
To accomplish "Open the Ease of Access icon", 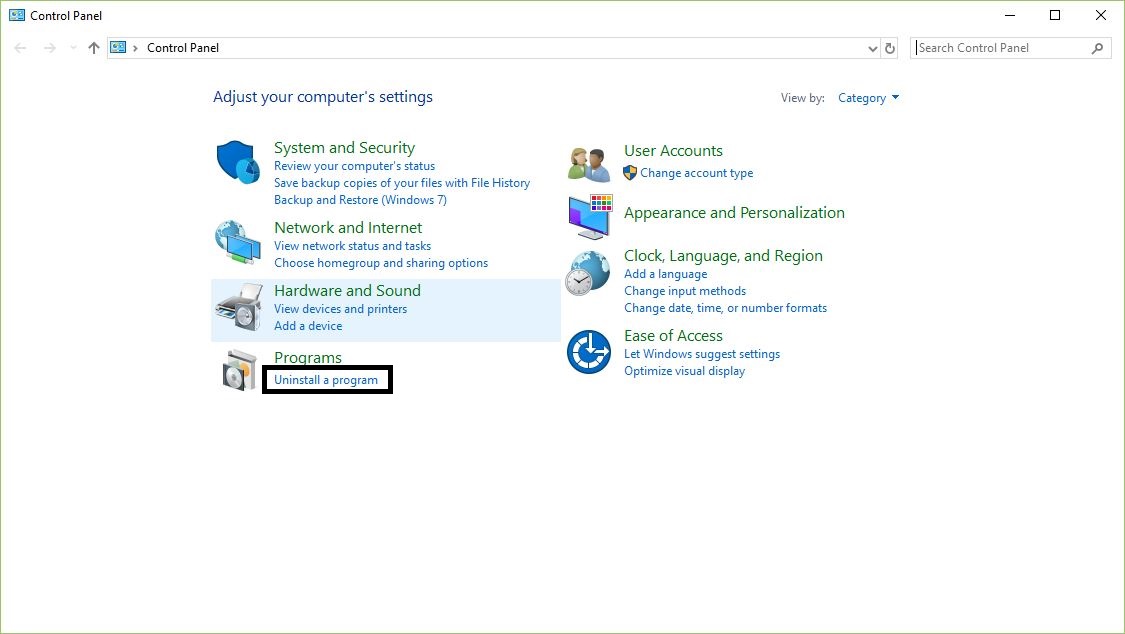I will click(x=588, y=352).
